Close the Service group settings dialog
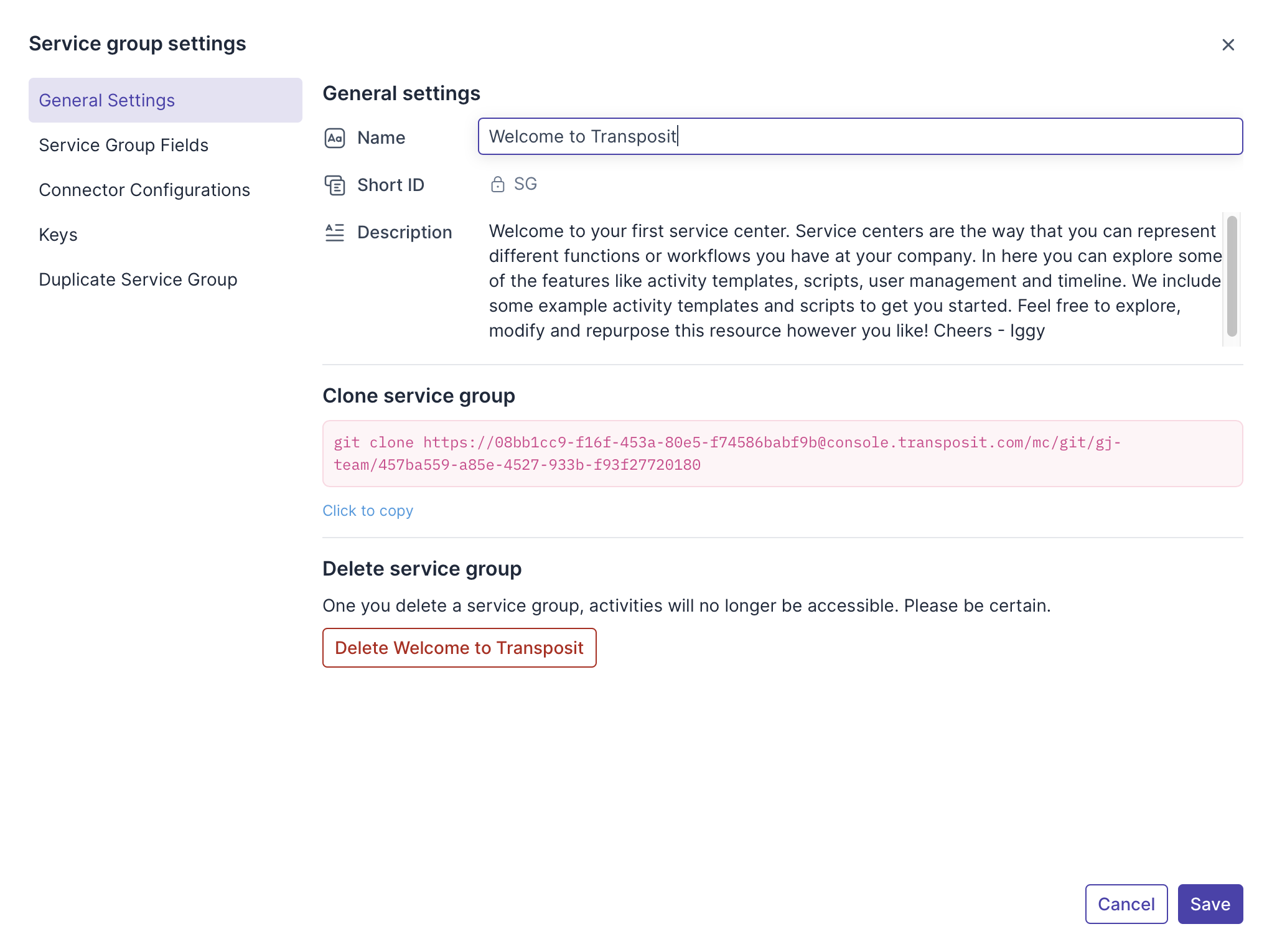This screenshot has height=952, width=1272. (1227, 45)
